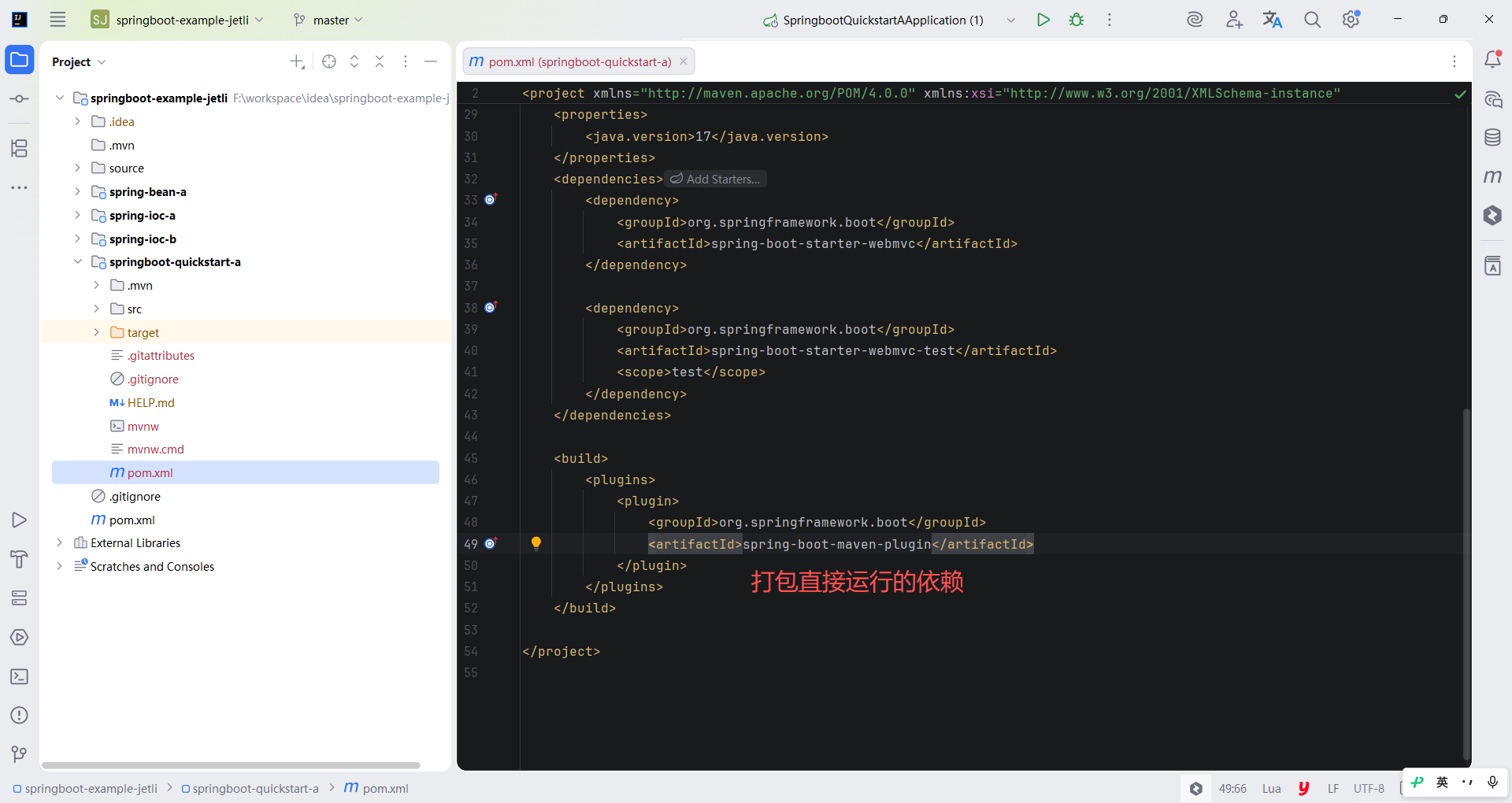Show more tool windows ellipsis
1512x803 pixels.
[20, 187]
